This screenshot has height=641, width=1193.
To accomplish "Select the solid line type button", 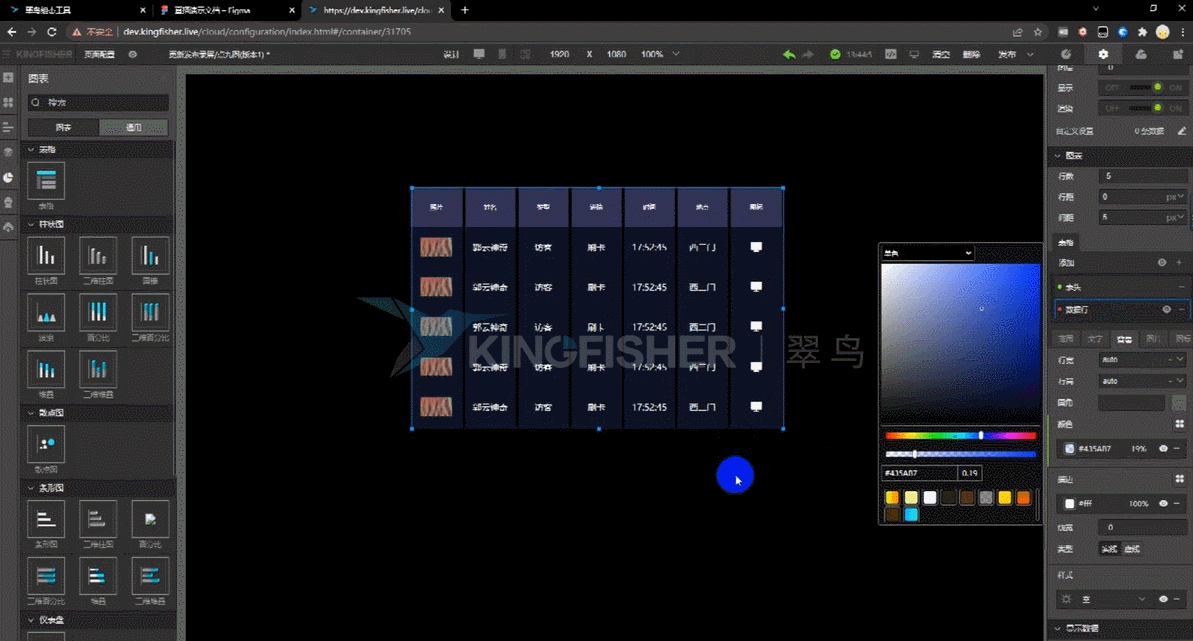I will pos(1109,549).
